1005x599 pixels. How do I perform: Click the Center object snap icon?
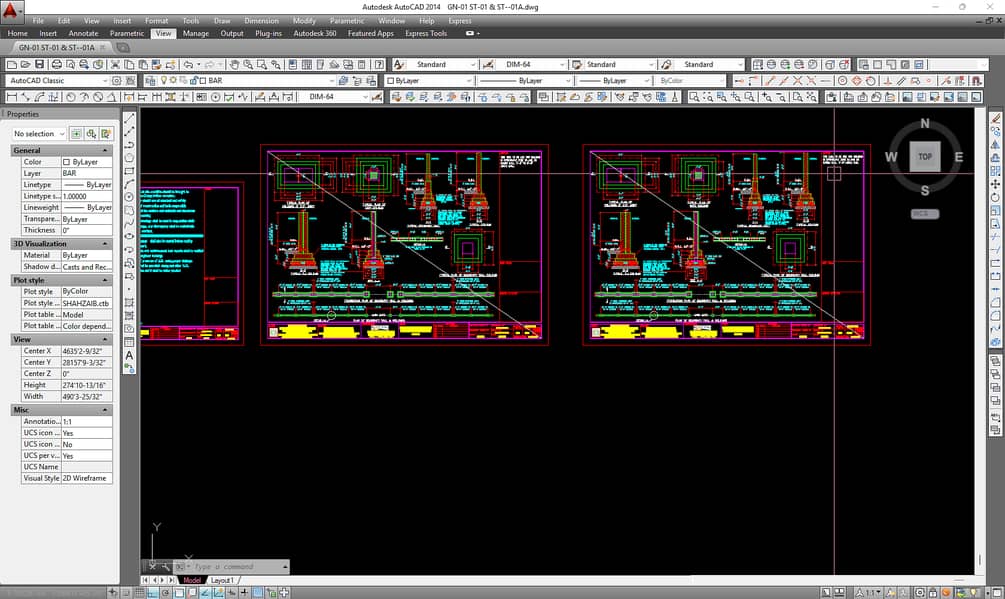[x=843, y=81]
